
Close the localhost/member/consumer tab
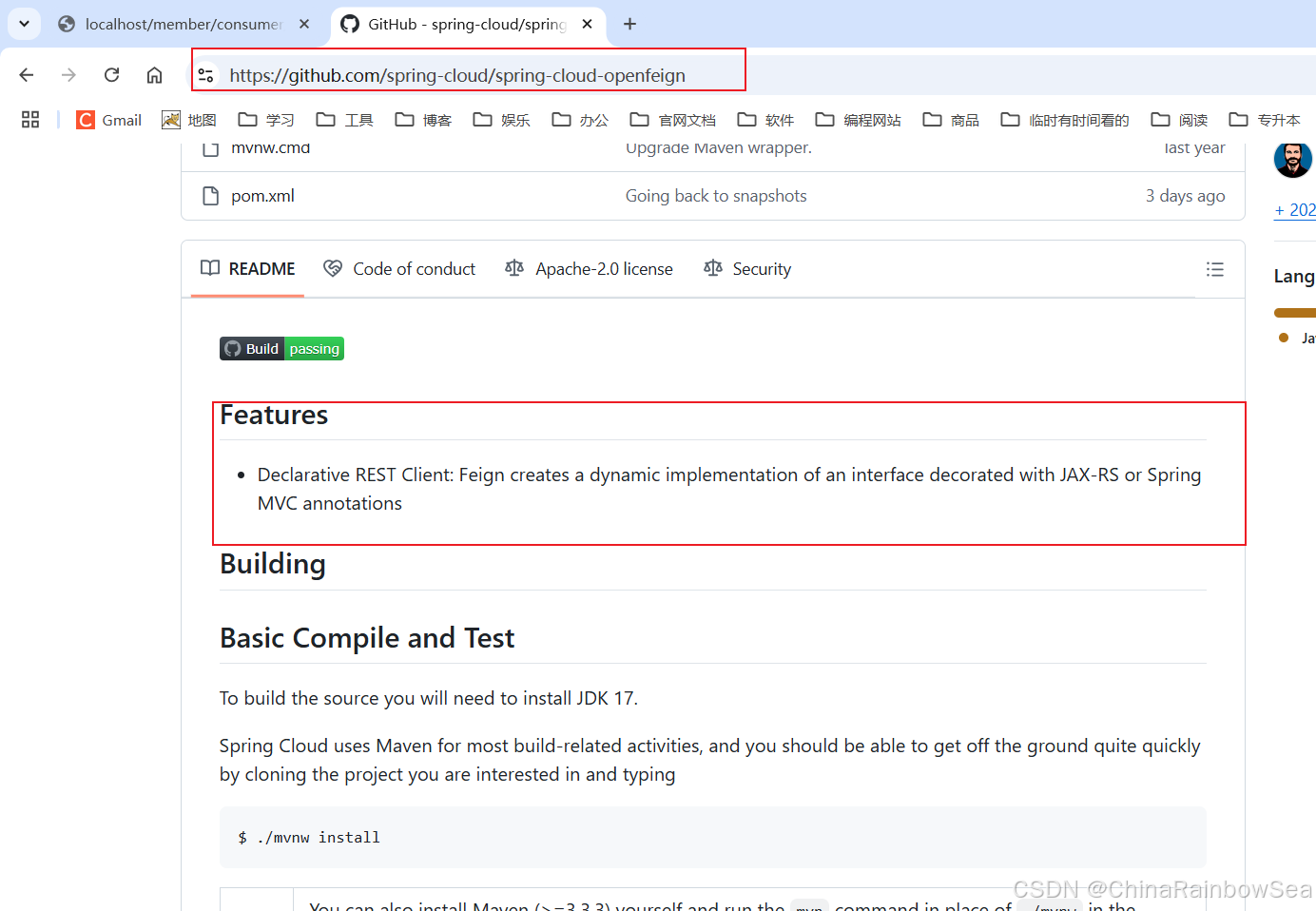pyautogui.click(x=304, y=24)
